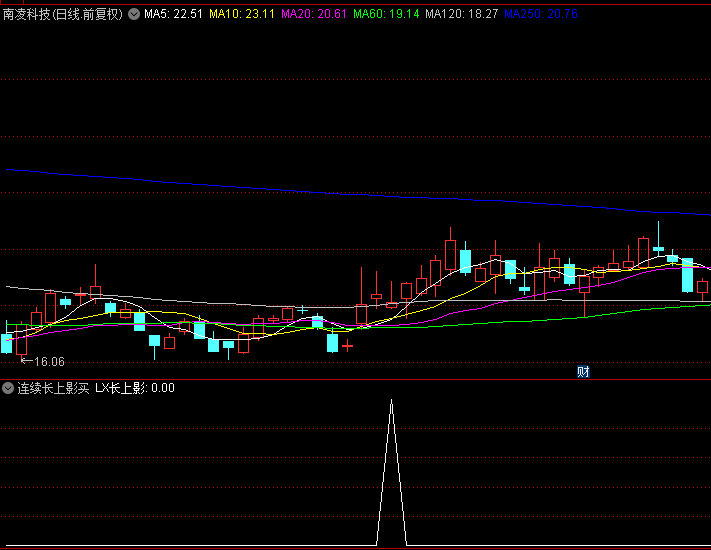Click the MA120: 18.27 label
Image resolution: width=711 pixels, height=550 pixels.
(x=462, y=14)
